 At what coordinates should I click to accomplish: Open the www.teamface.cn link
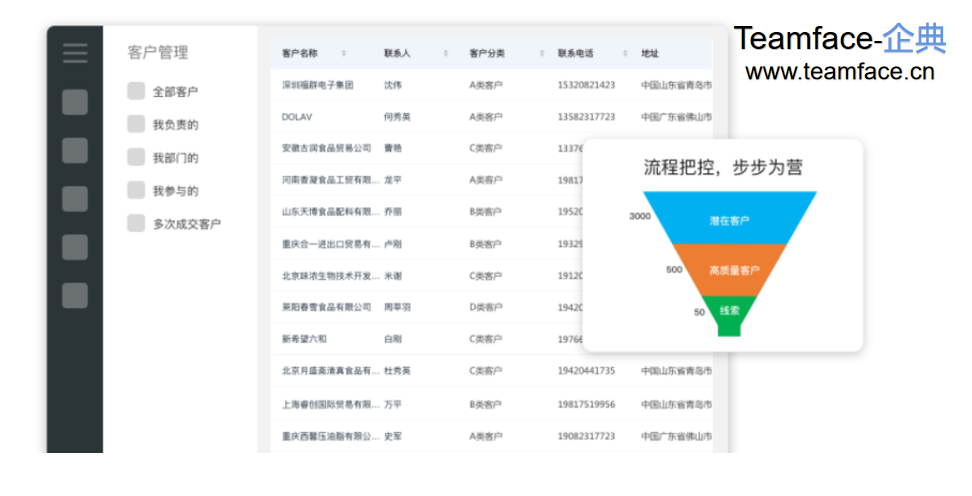tap(840, 72)
